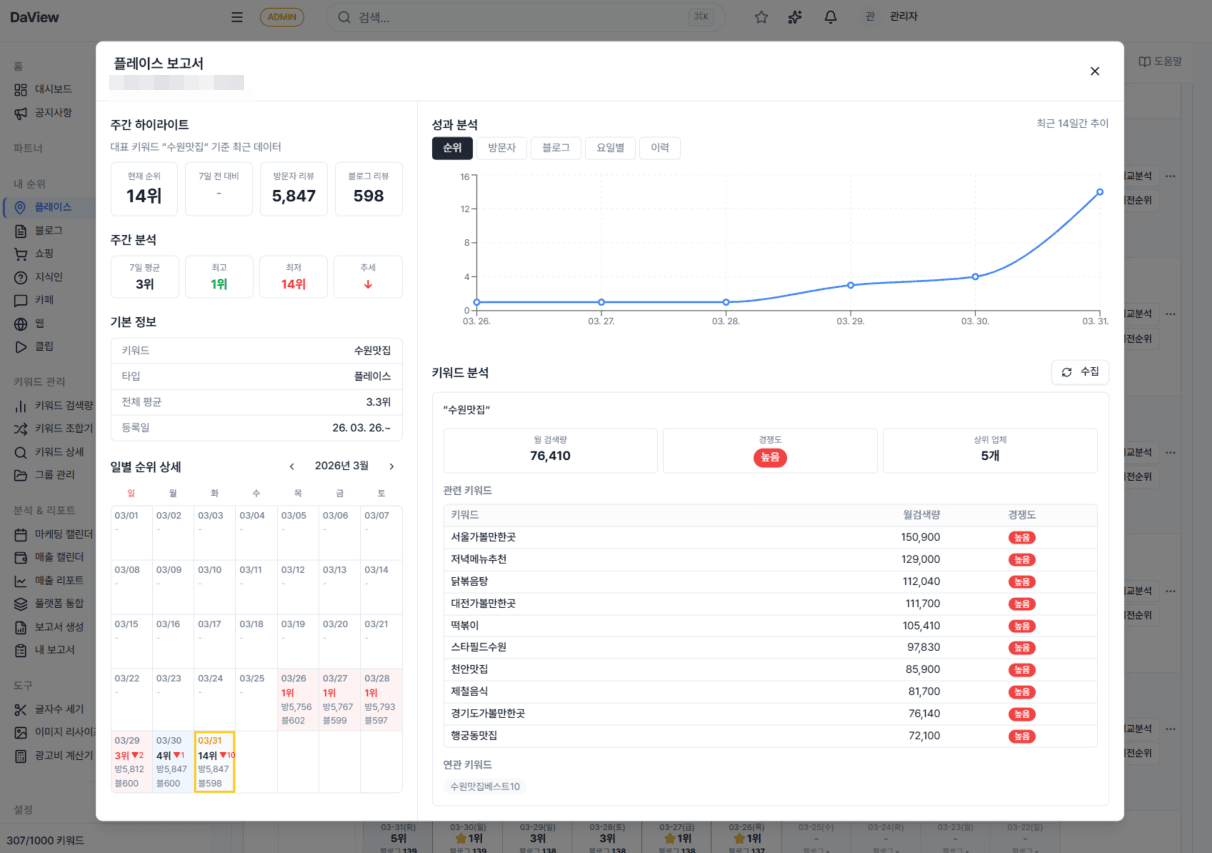The image size is (1212, 853).
Task: Click the 검색 search input field
Action: pos(430,16)
